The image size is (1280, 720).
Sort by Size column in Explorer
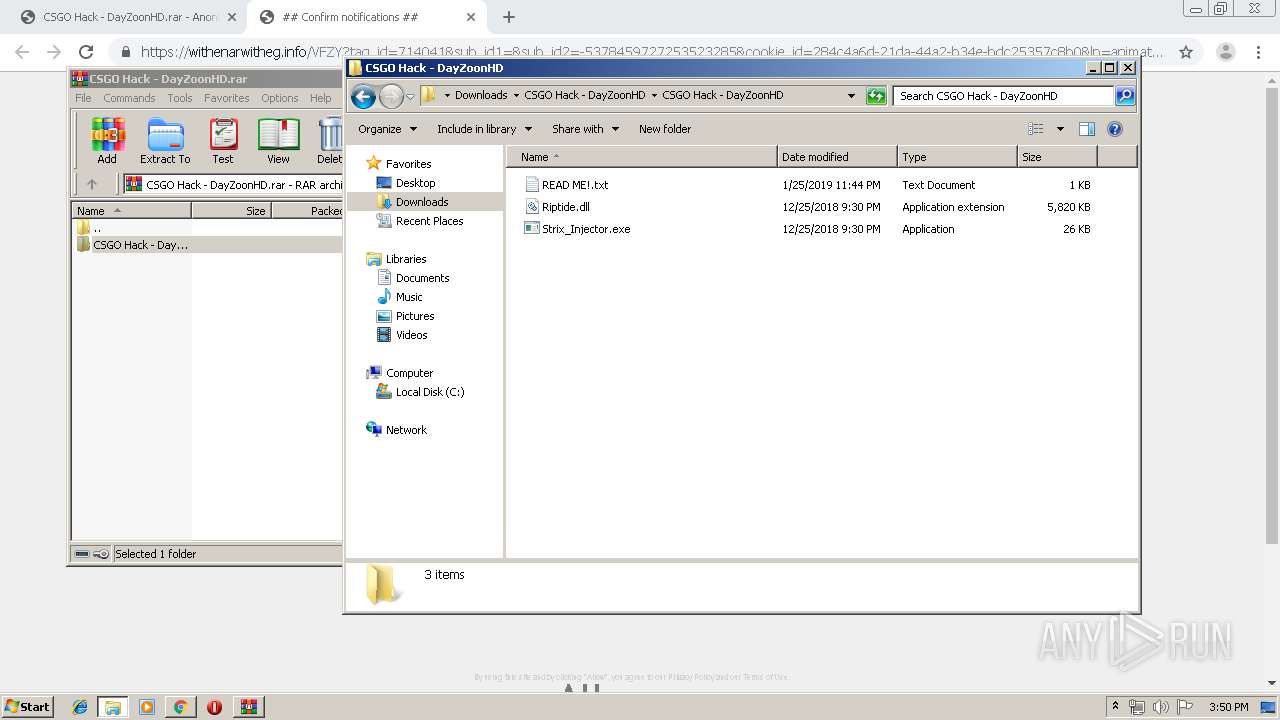pos(1057,157)
